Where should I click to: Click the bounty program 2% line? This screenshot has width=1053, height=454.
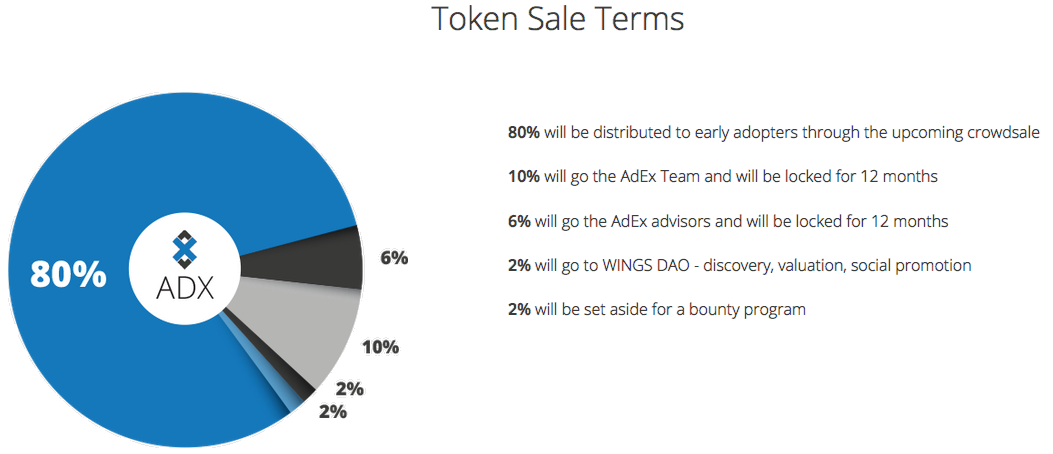pyautogui.click(x=657, y=310)
